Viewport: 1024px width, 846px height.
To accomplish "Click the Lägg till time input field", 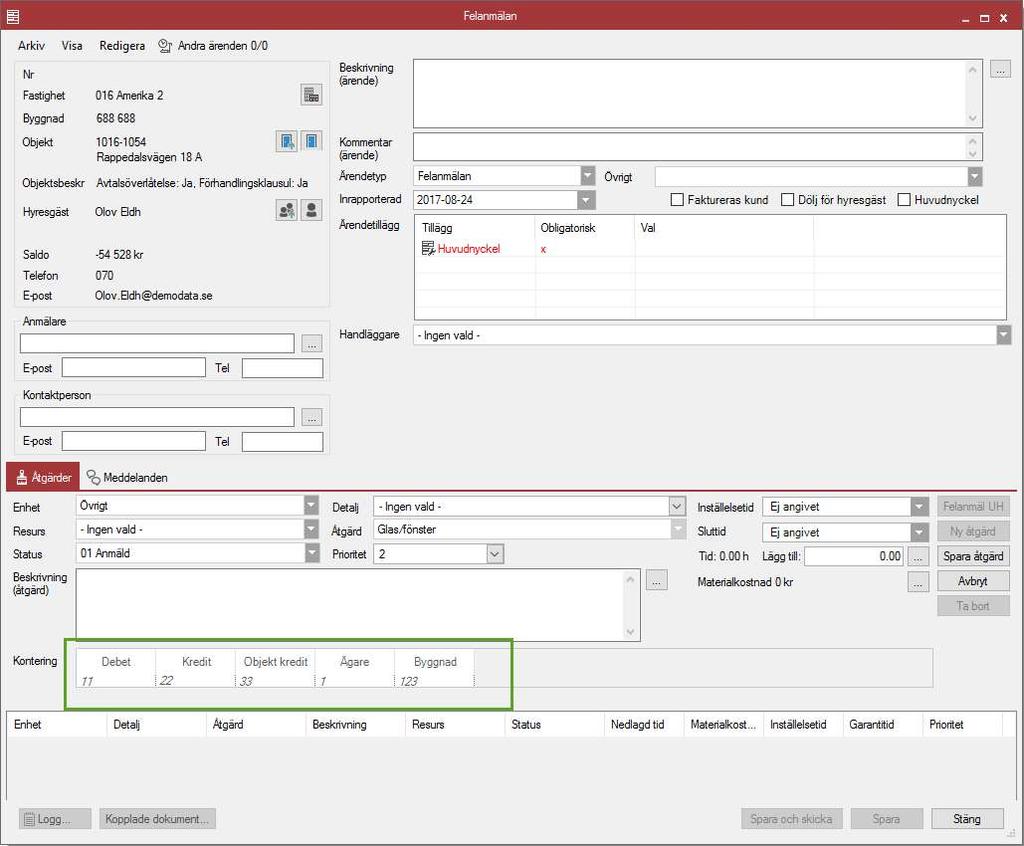I will (x=855, y=557).
